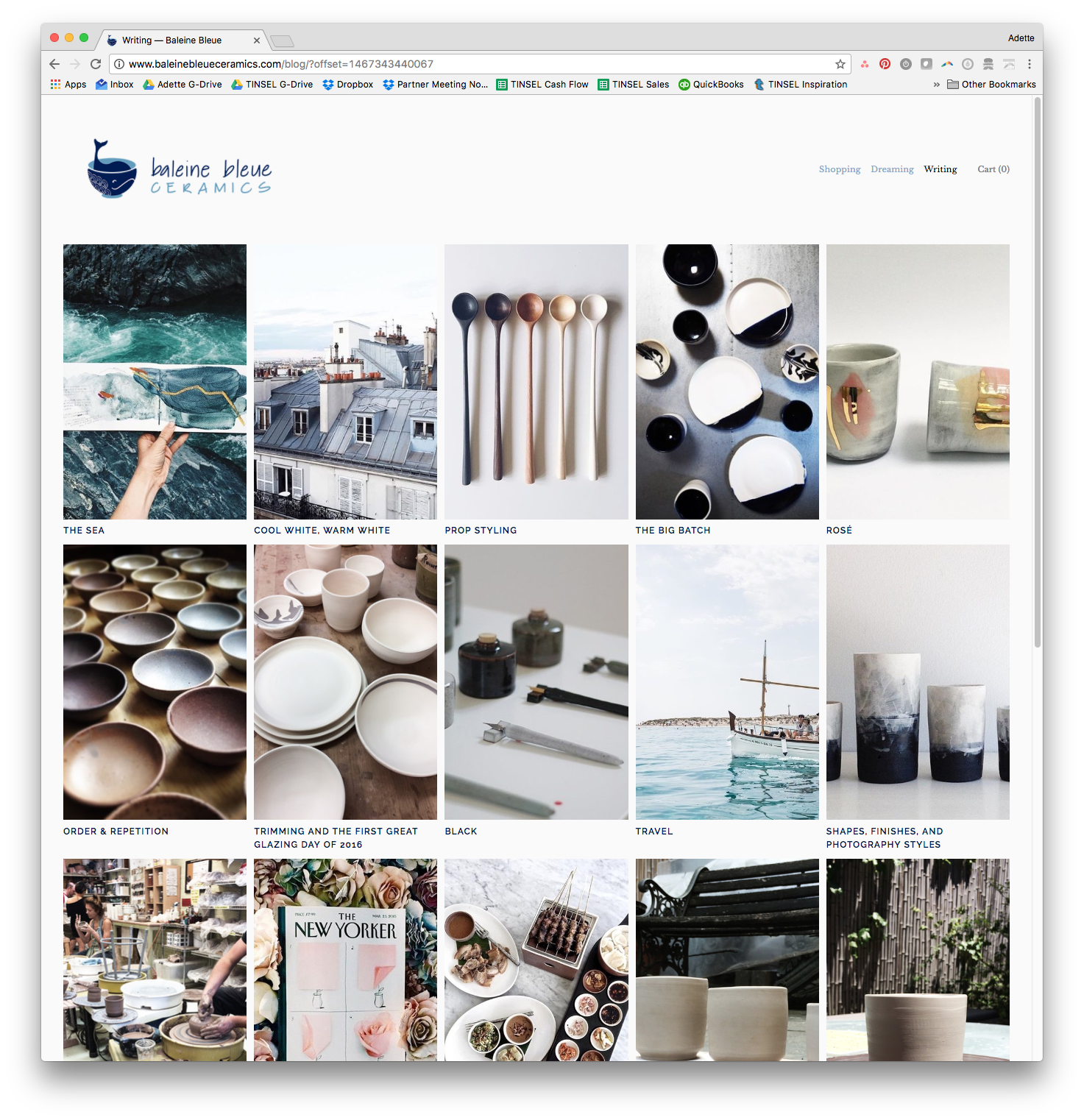Open the Dropbox bookmark

point(348,85)
